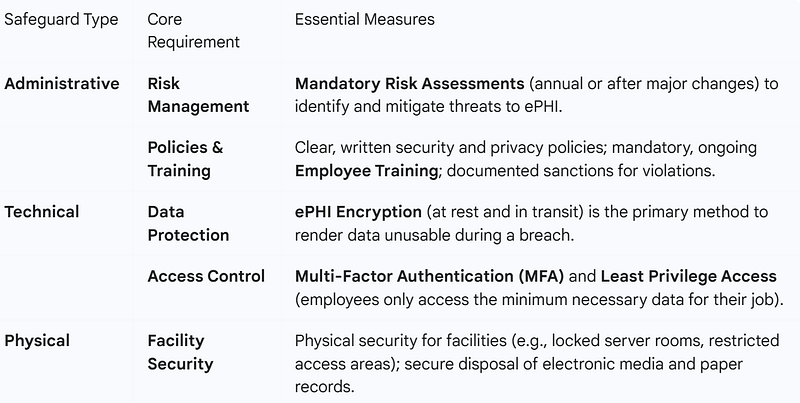Select the Core Requirement column header
The width and height of the screenshot is (800, 403).
point(193,31)
